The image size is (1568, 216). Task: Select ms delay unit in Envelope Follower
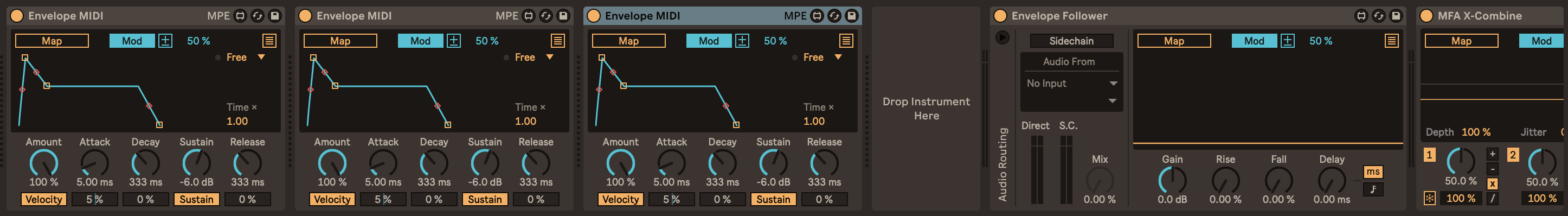(1373, 171)
